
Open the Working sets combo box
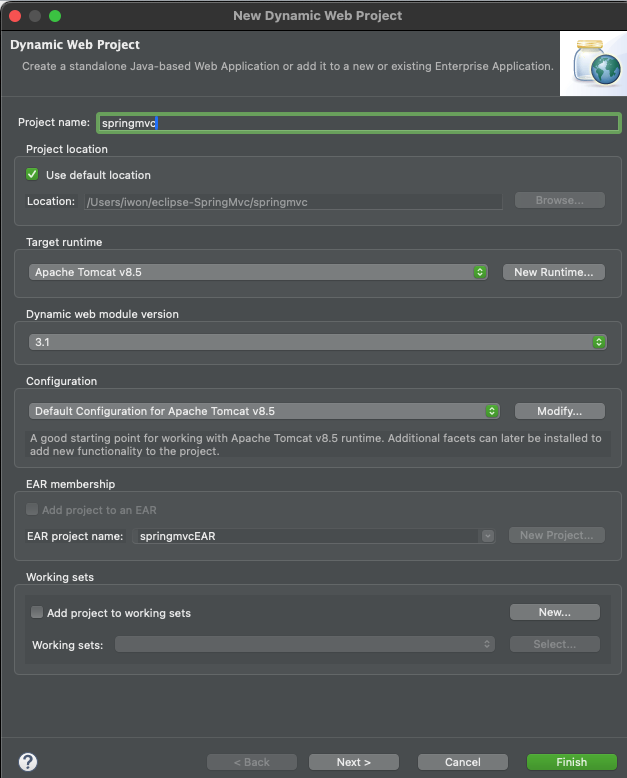point(305,644)
